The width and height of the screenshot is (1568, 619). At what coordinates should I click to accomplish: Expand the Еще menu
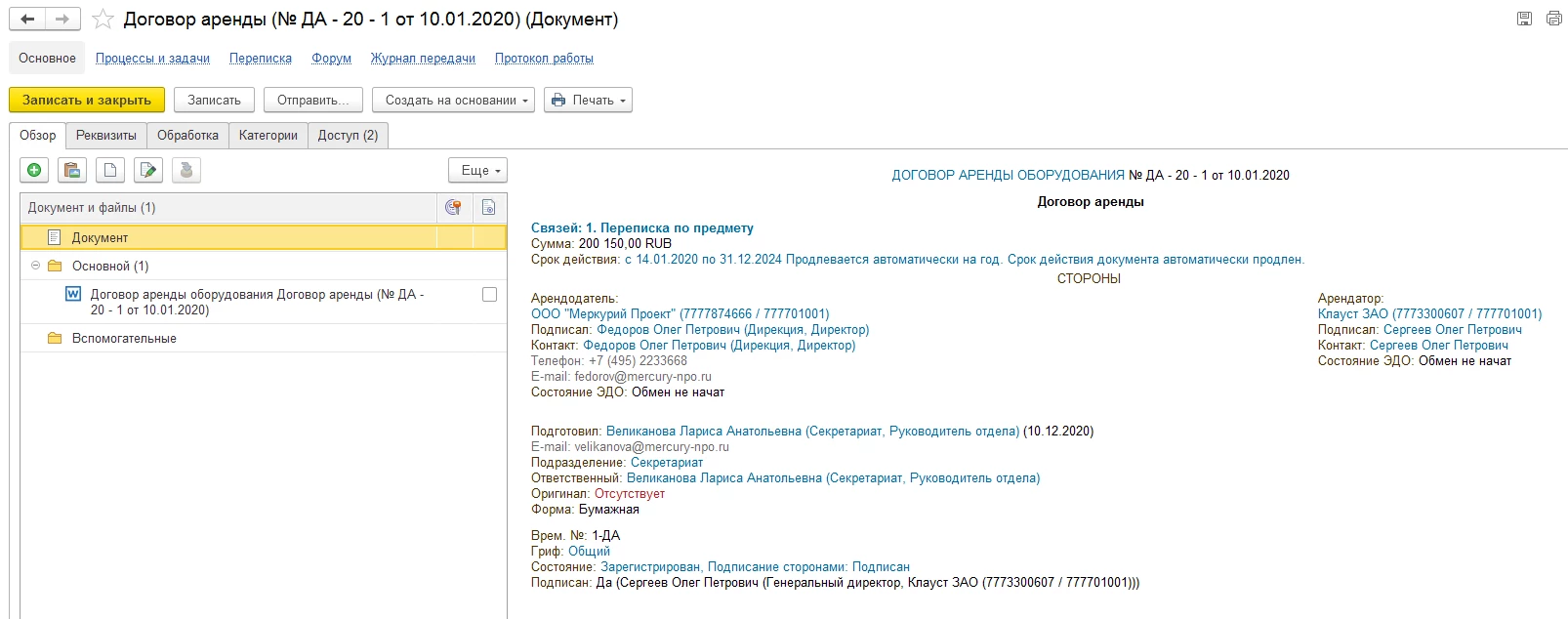[x=478, y=171]
